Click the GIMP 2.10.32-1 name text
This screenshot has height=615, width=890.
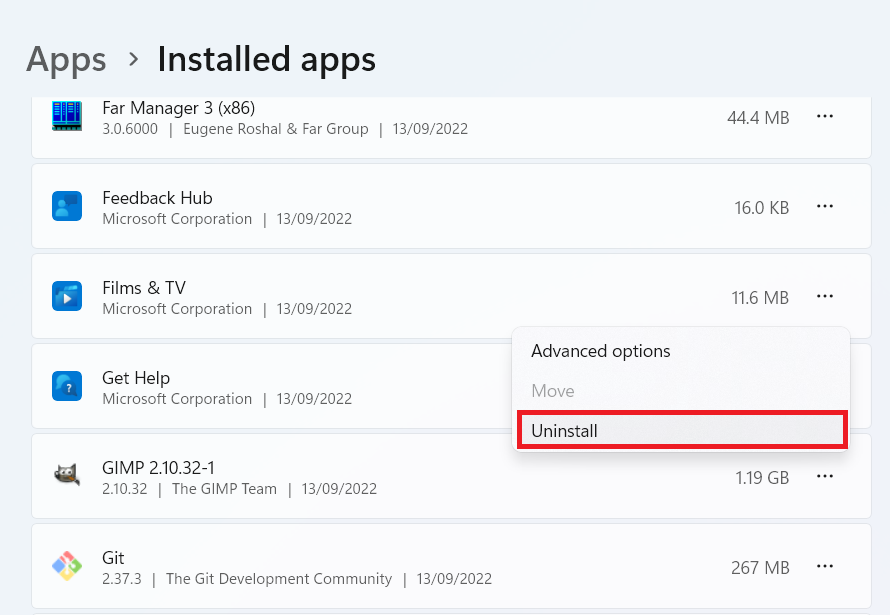point(158,468)
